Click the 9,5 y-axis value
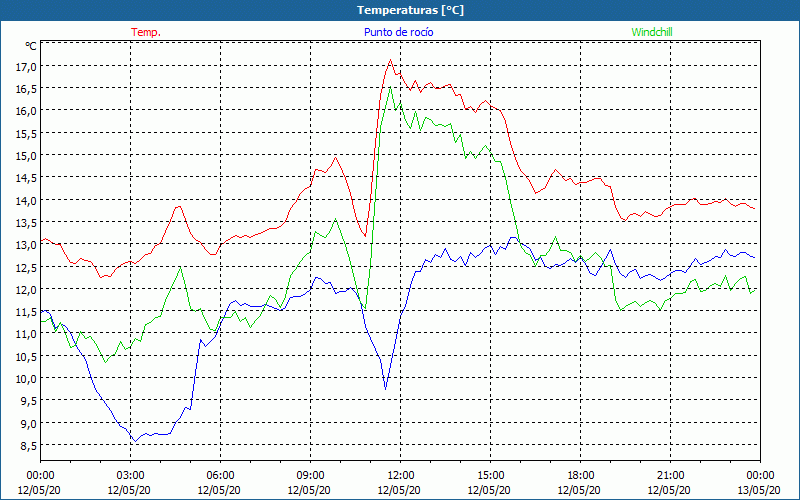Image resolution: width=800 pixels, height=500 pixels. coord(29,401)
